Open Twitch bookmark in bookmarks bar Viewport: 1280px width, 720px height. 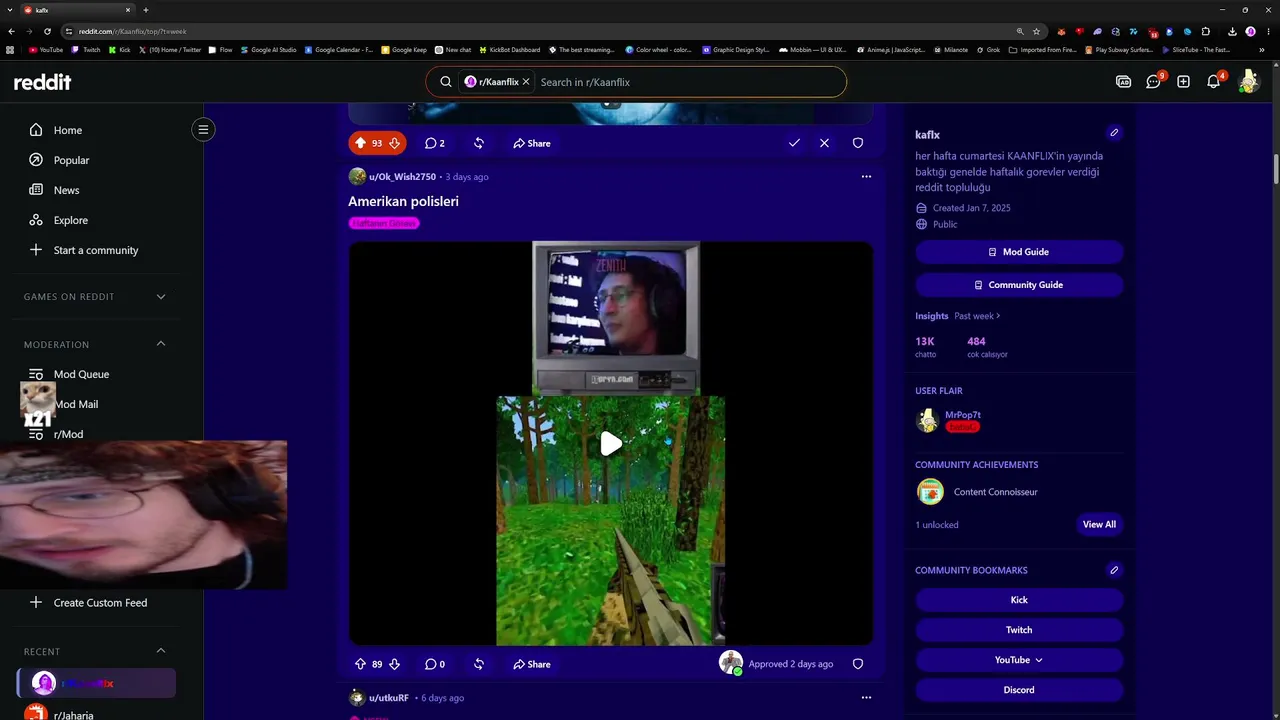coord(86,49)
